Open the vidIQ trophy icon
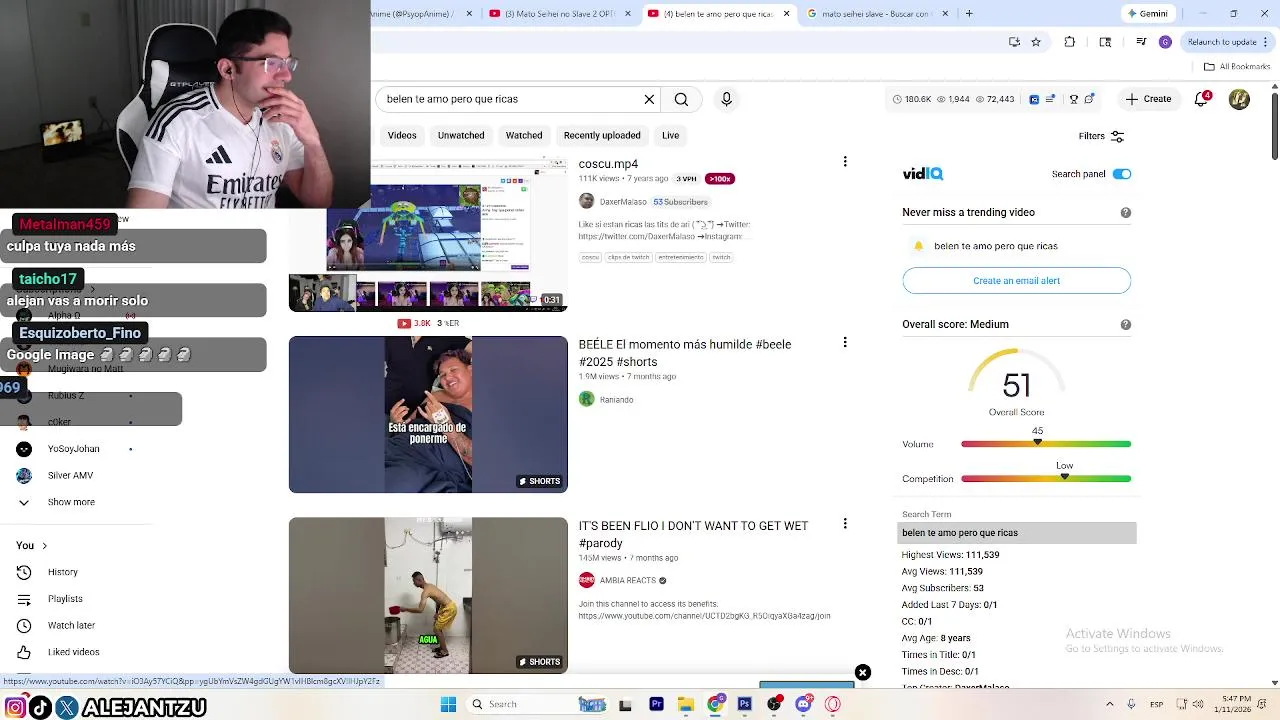Screen dimensions: 1280x720 (1074, 99)
